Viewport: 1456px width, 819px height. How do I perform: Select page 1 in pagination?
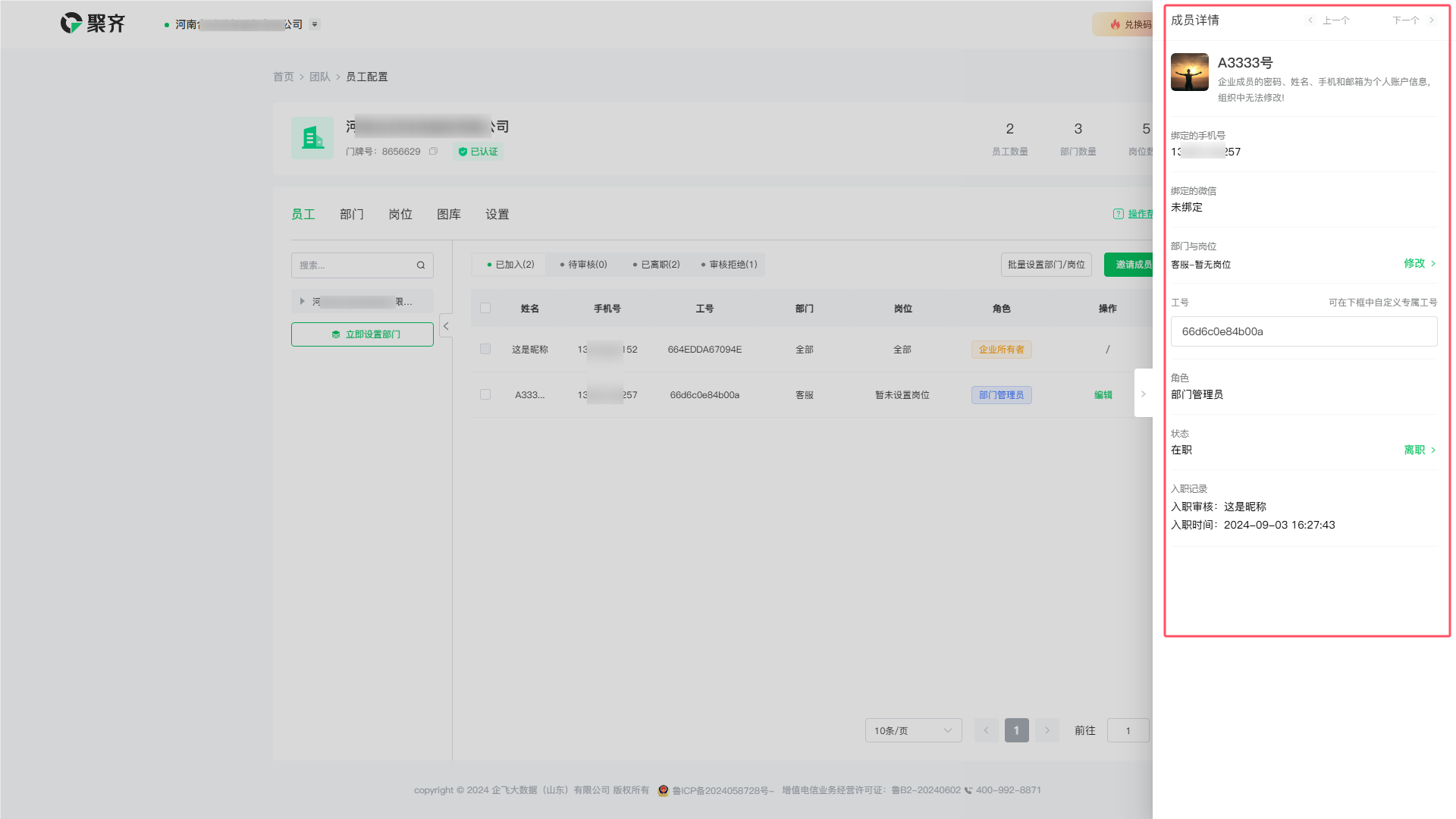(x=1017, y=730)
